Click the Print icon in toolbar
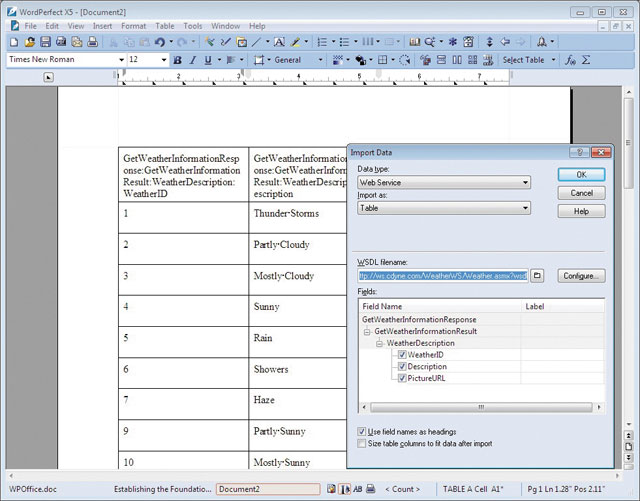Screen dimensions: 640x501 93,42
